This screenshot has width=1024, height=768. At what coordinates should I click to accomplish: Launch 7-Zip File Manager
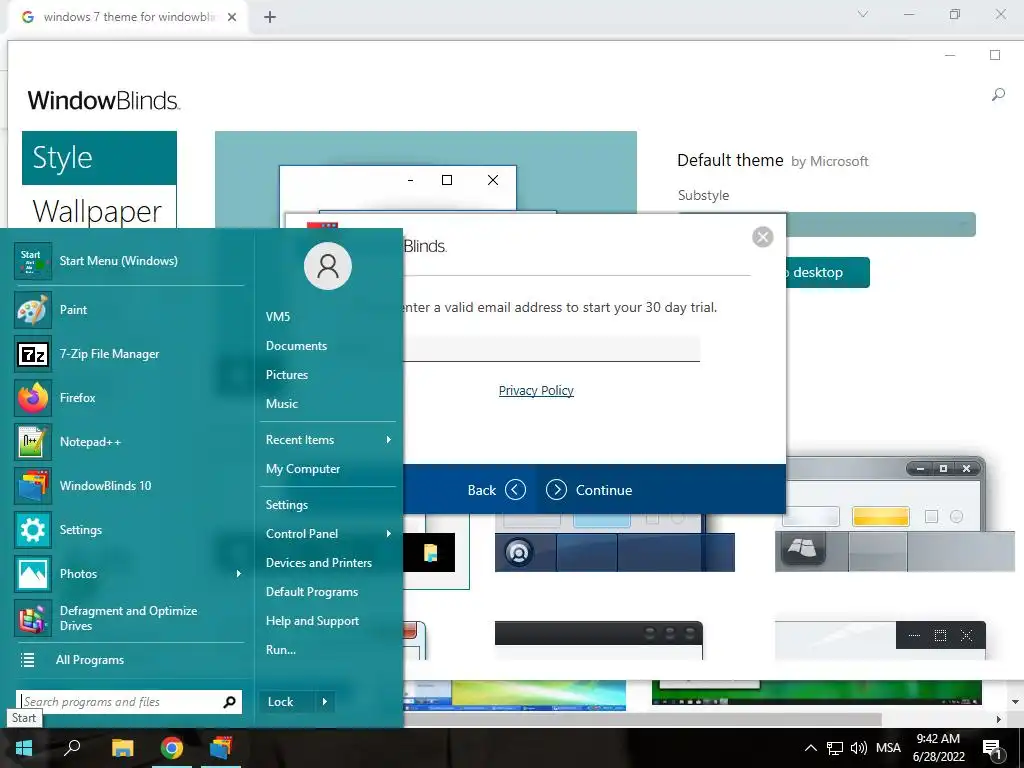pos(129,354)
